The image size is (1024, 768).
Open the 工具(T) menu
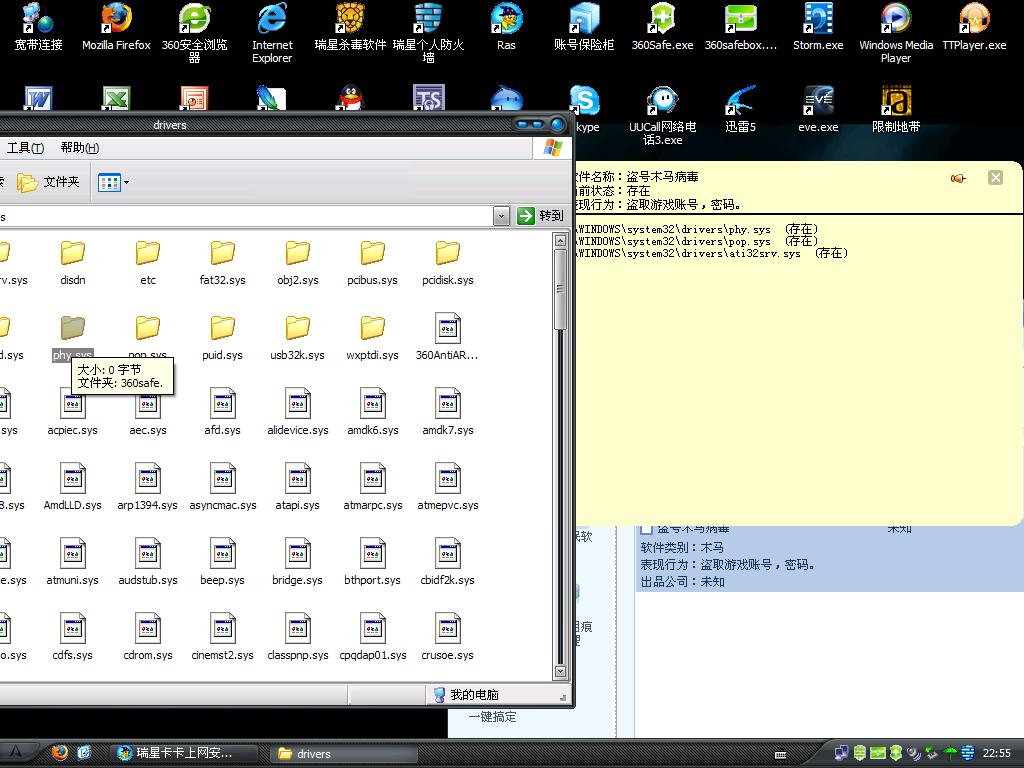pos(25,148)
